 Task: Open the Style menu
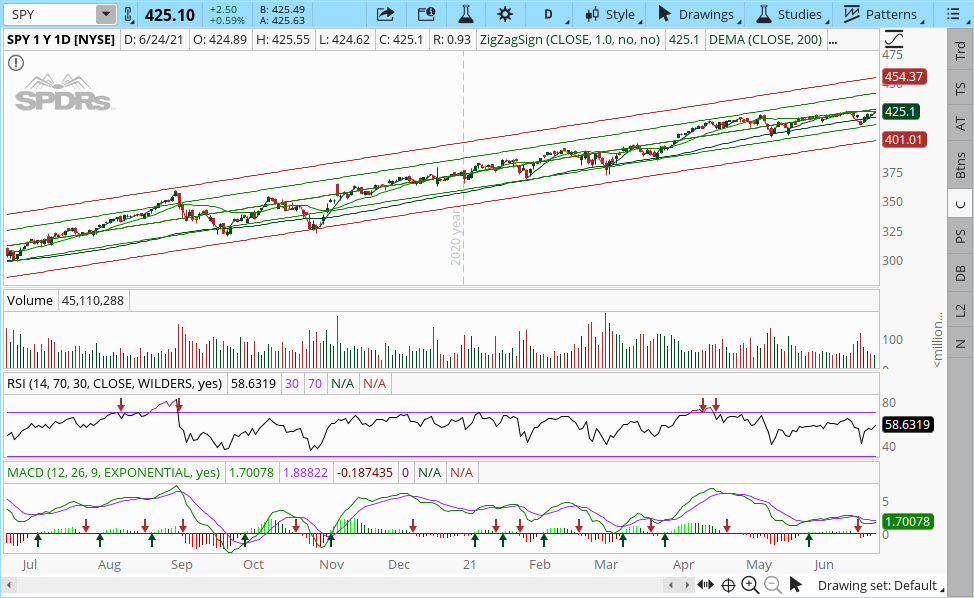pos(611,14)
